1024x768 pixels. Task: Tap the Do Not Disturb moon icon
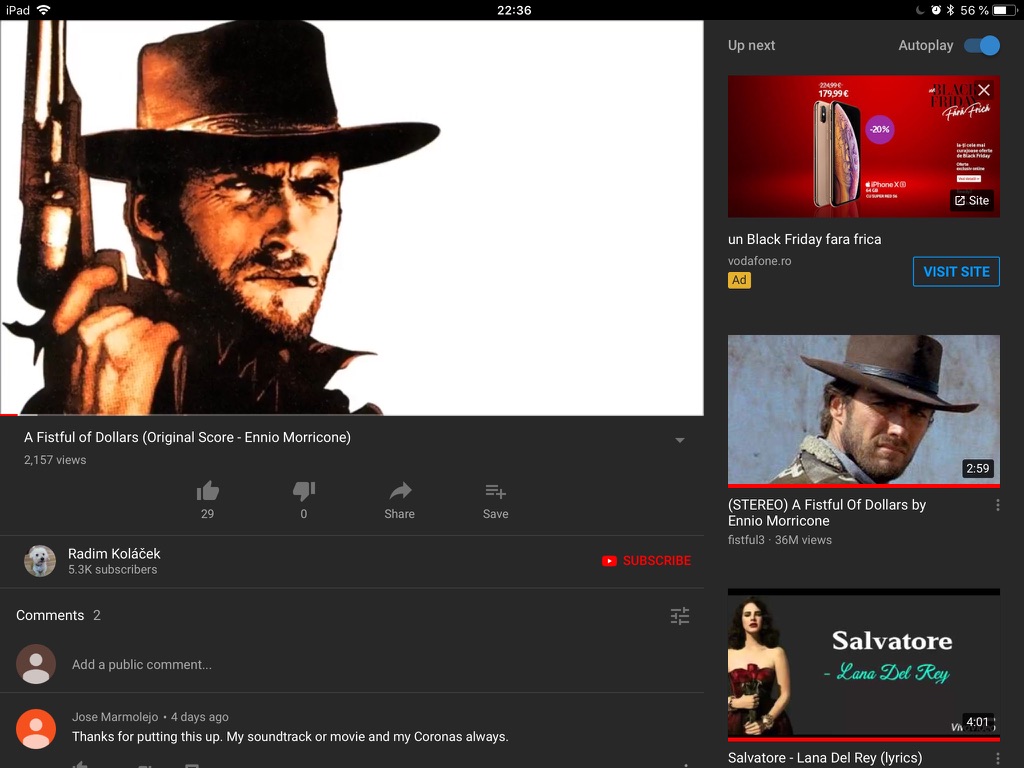tap(920, 10)
